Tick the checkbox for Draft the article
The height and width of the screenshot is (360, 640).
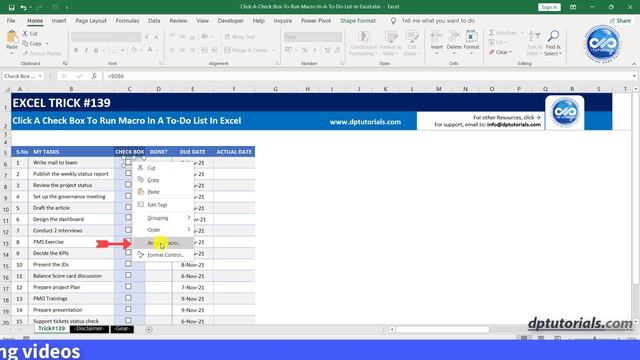pyautogui.click(x=128, y=207)
